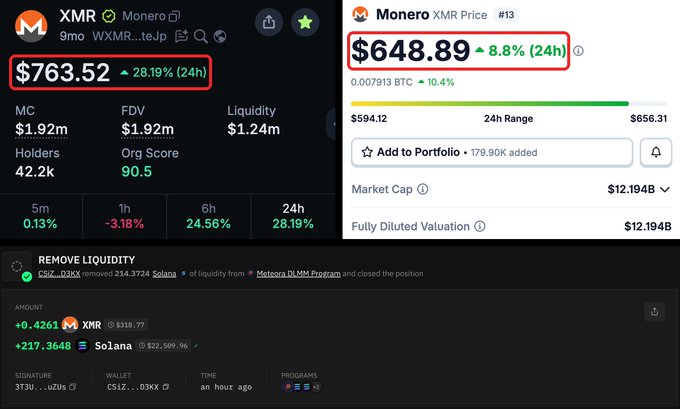Toggle the green star favorite button
Screen dimensions: 680x409
click(305, 22)
